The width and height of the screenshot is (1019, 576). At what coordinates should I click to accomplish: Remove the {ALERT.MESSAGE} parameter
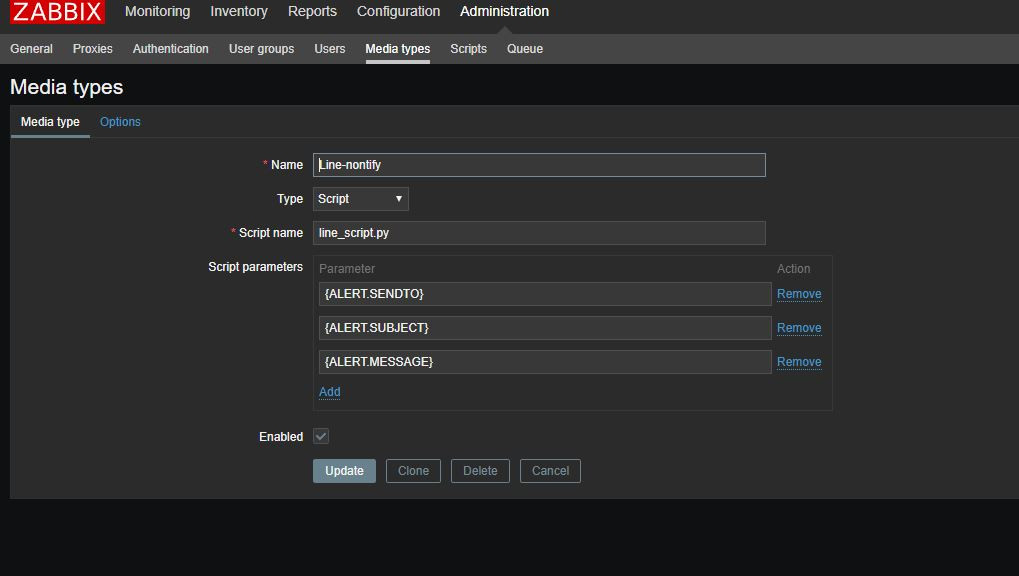[x=799, y=362]
